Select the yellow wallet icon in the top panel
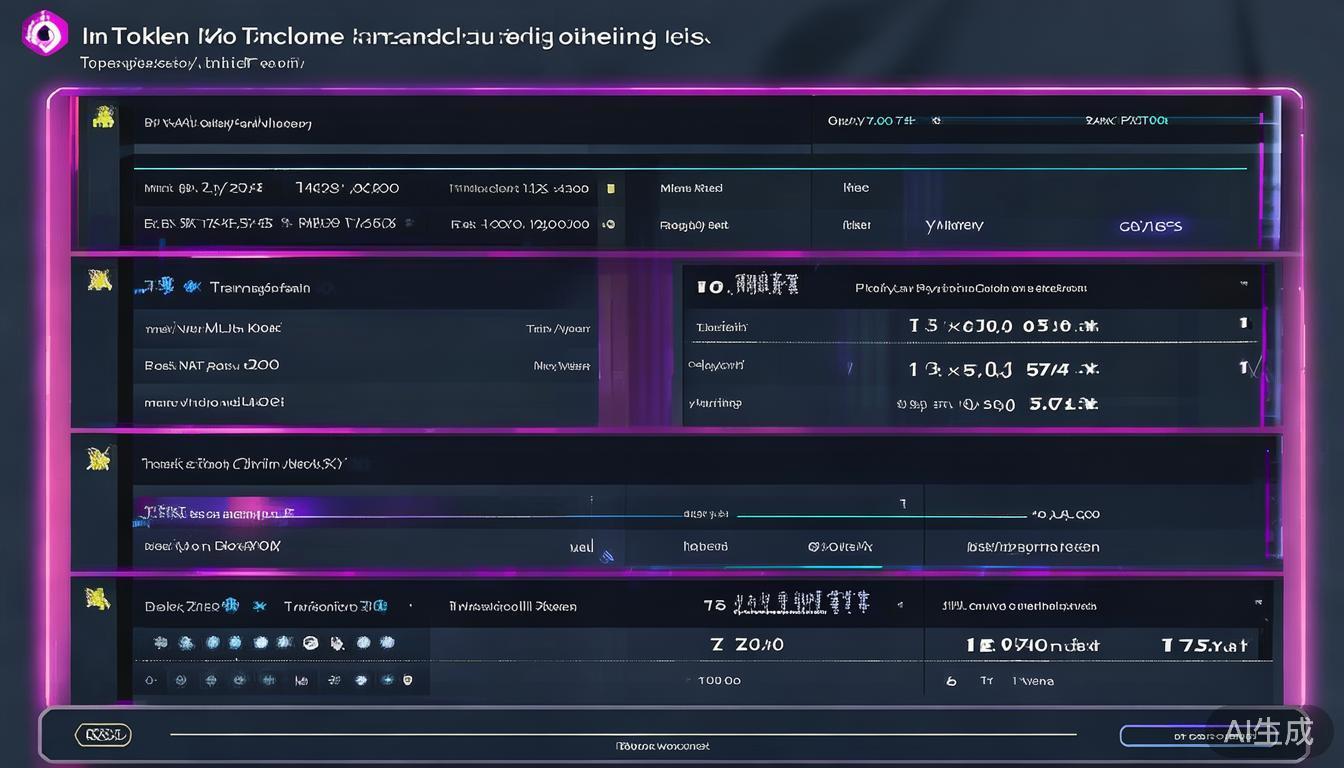 tap(103, 115)
